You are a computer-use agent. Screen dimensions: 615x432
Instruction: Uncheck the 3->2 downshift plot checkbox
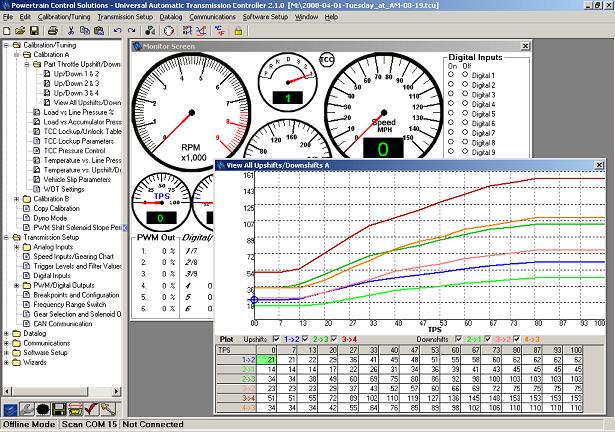pyautogui.click(x=488, y=339)
